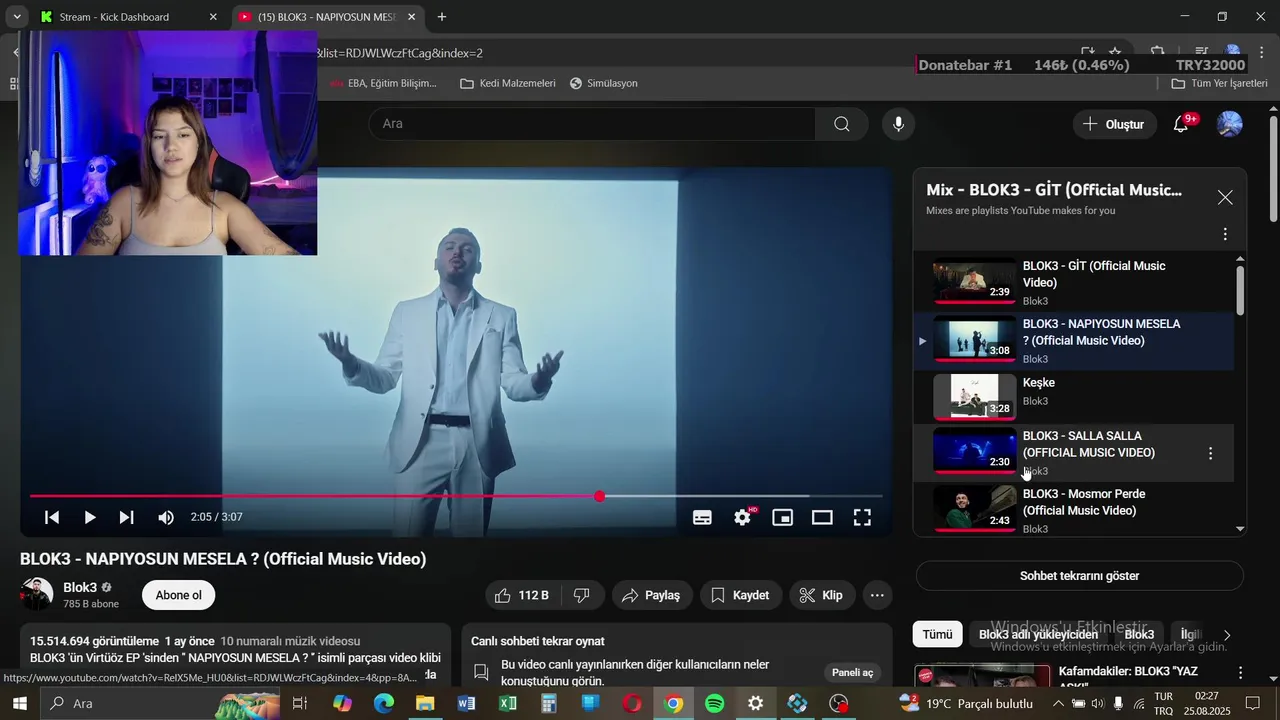1280x720 pixels.
Task: Open Task View taskbar icon
Action: pos(300,704)
